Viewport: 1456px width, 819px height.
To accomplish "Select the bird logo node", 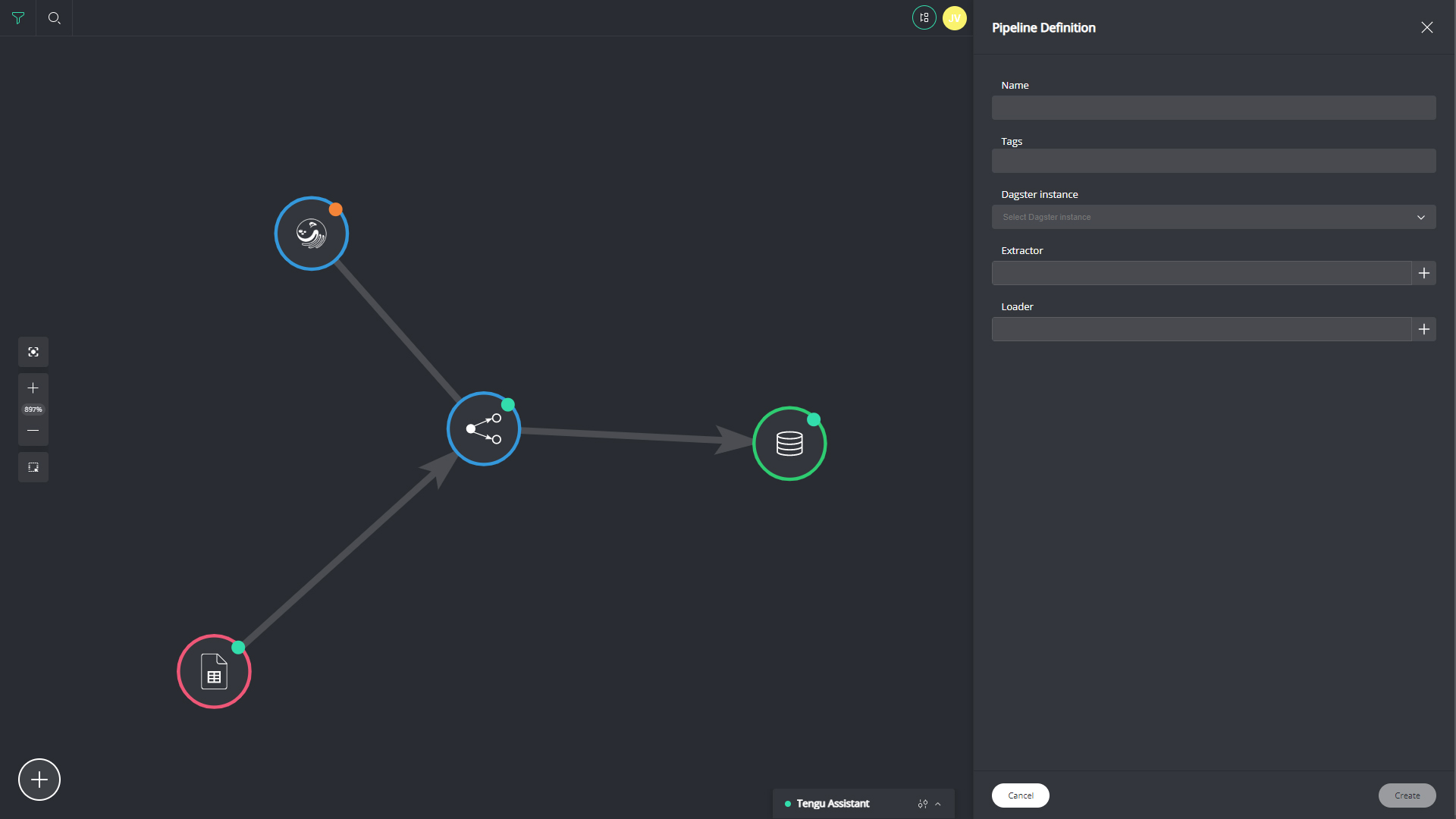I will point(311,234).
